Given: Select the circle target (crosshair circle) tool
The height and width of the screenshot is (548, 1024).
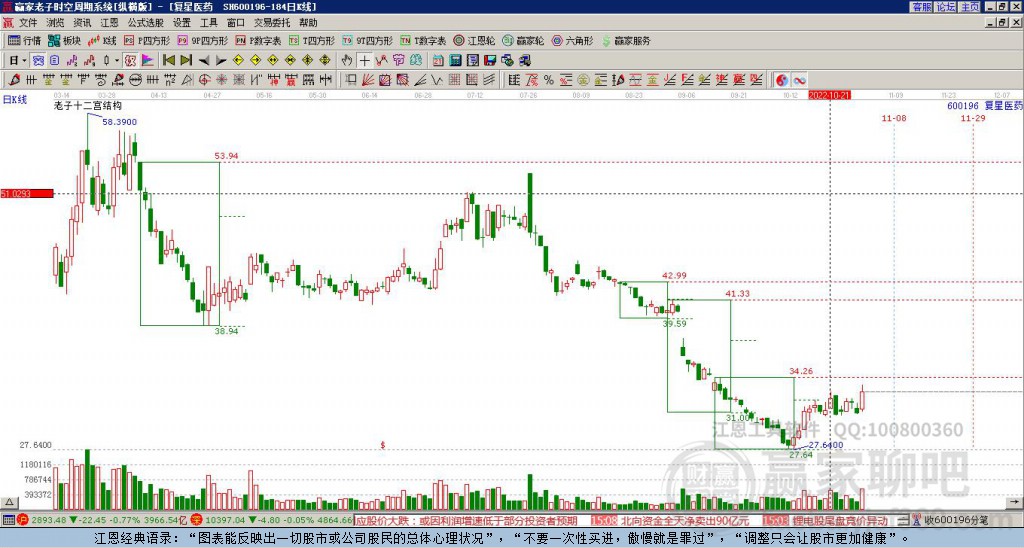Looking at the screenshot, I should tap(204, 80).
